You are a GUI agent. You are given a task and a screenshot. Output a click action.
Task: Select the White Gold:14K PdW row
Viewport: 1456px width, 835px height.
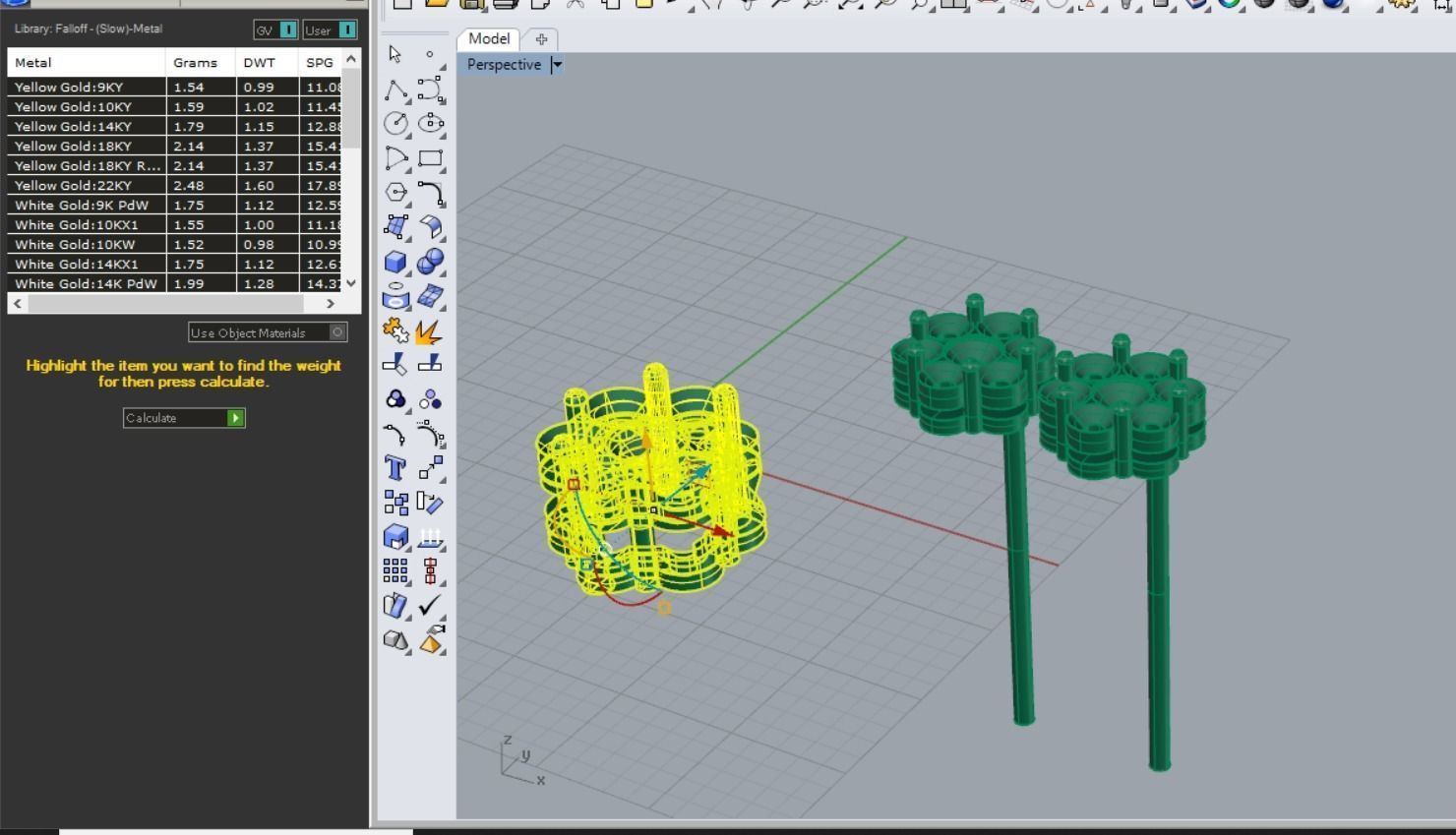pos(174,283)
